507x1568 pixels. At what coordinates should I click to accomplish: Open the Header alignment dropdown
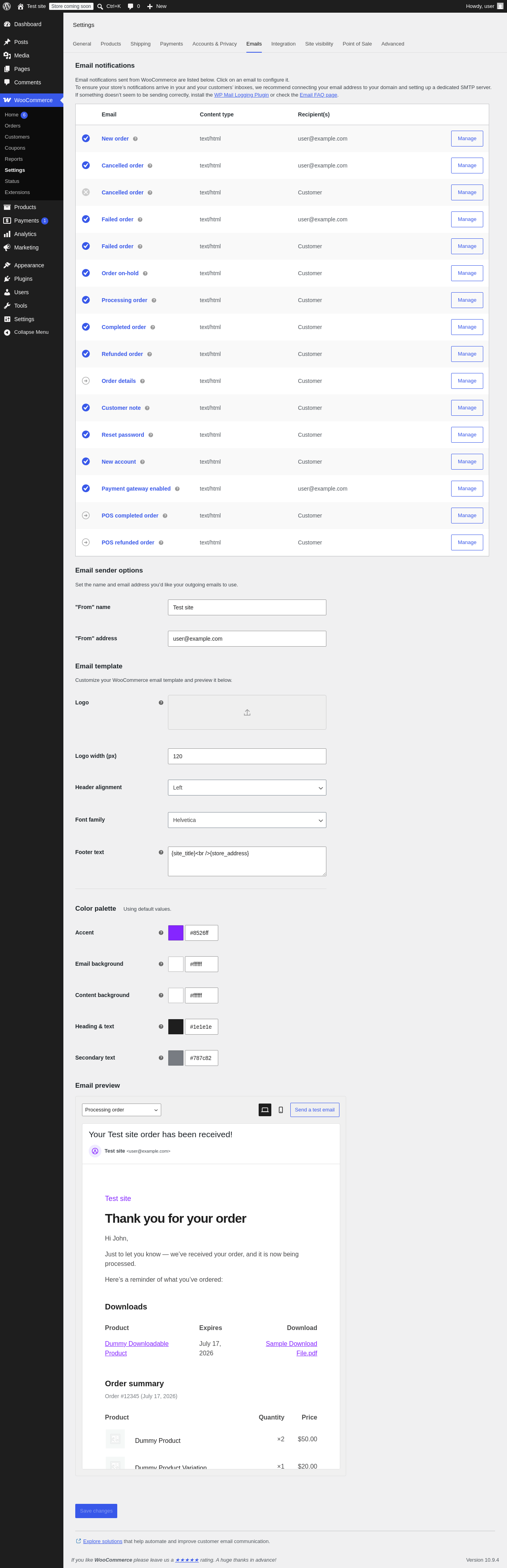coord(247,788)
